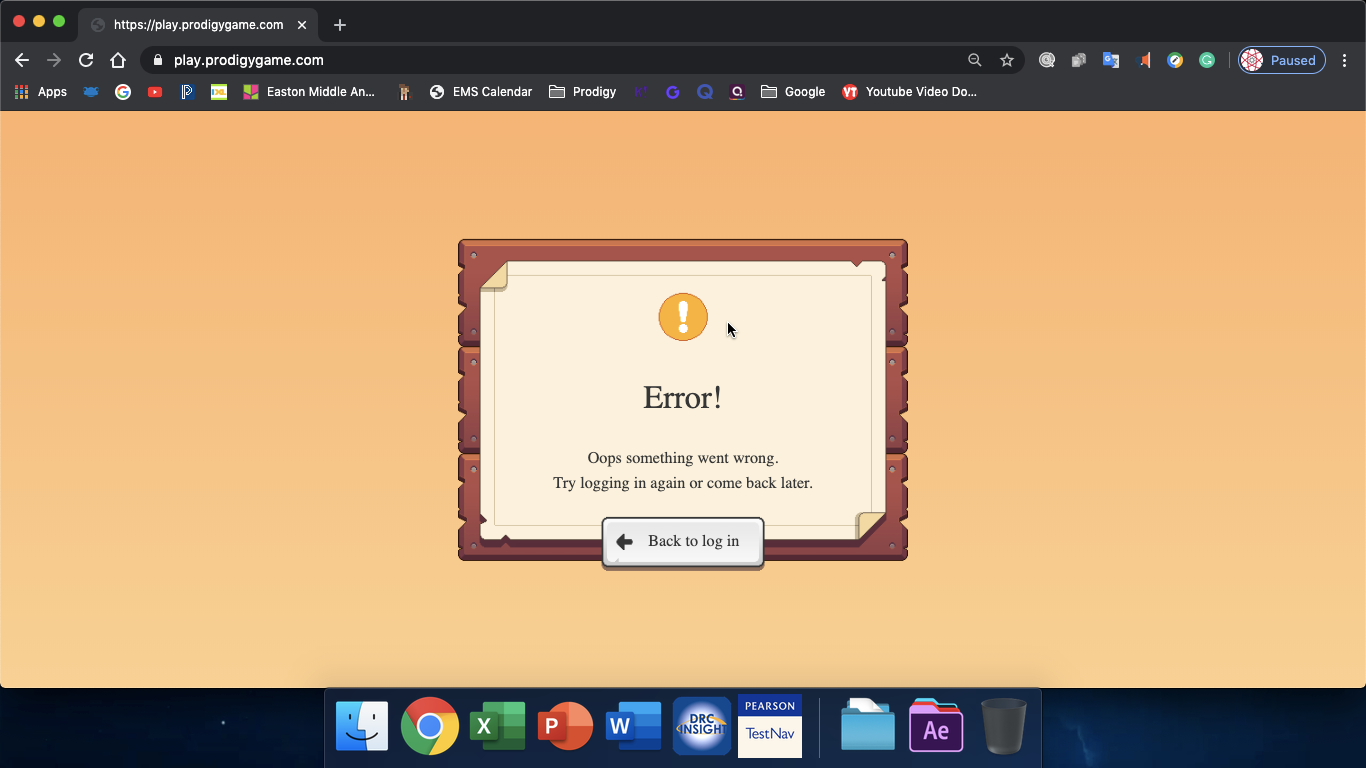
Task: Open the IXL bookmark icon
Action: pos(218,91)
